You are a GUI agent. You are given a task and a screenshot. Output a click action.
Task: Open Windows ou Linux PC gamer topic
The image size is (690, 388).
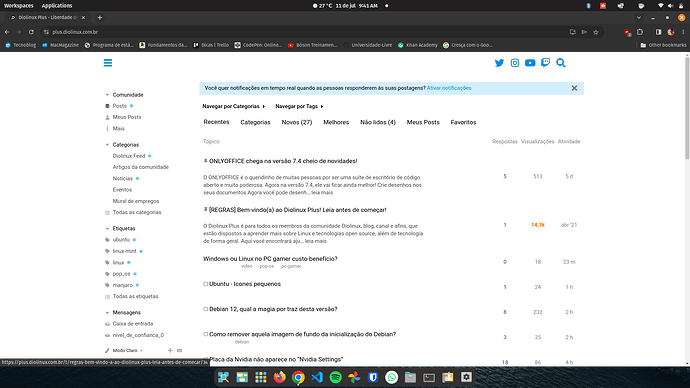click(x=270, y=259)
